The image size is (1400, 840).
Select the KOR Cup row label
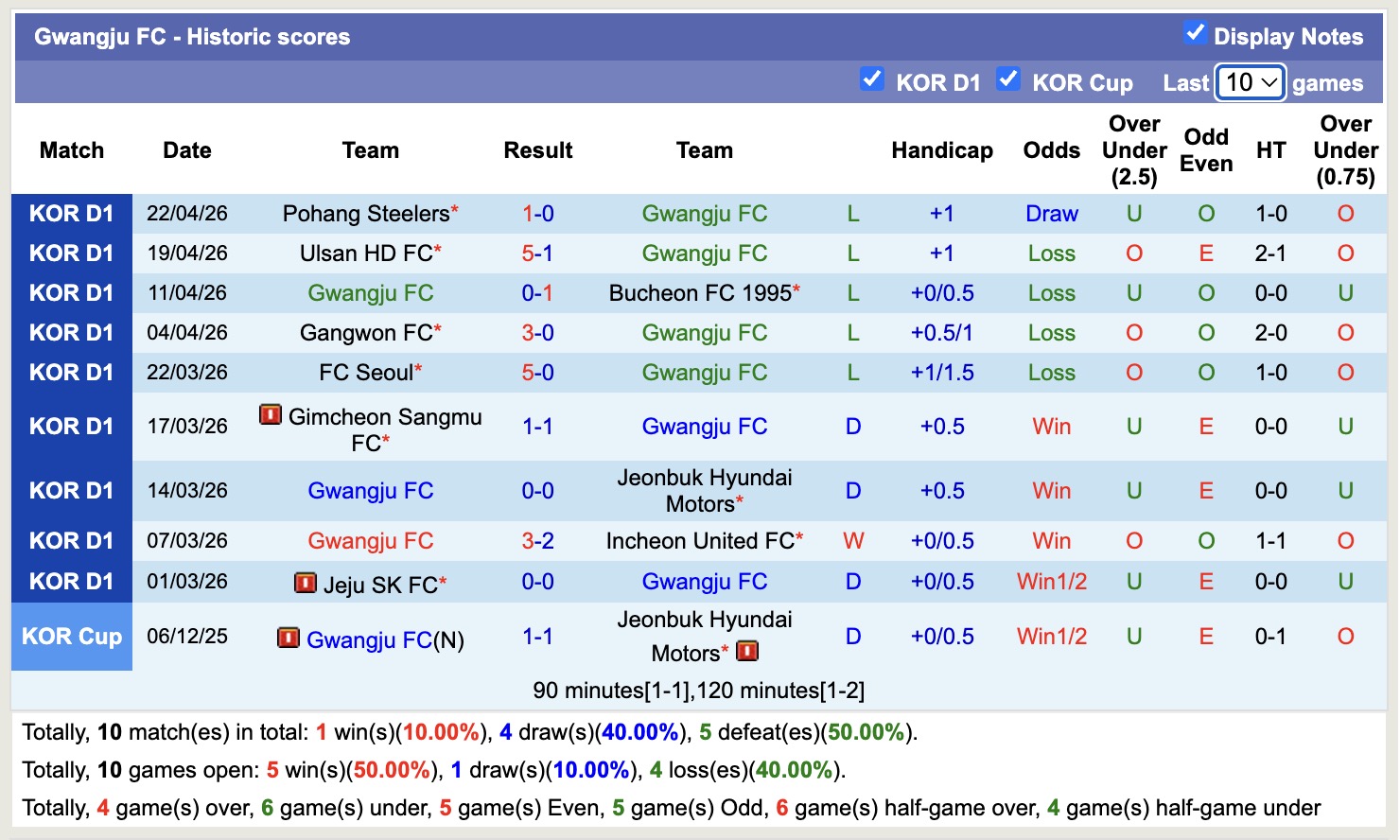(x=72, y=637)
